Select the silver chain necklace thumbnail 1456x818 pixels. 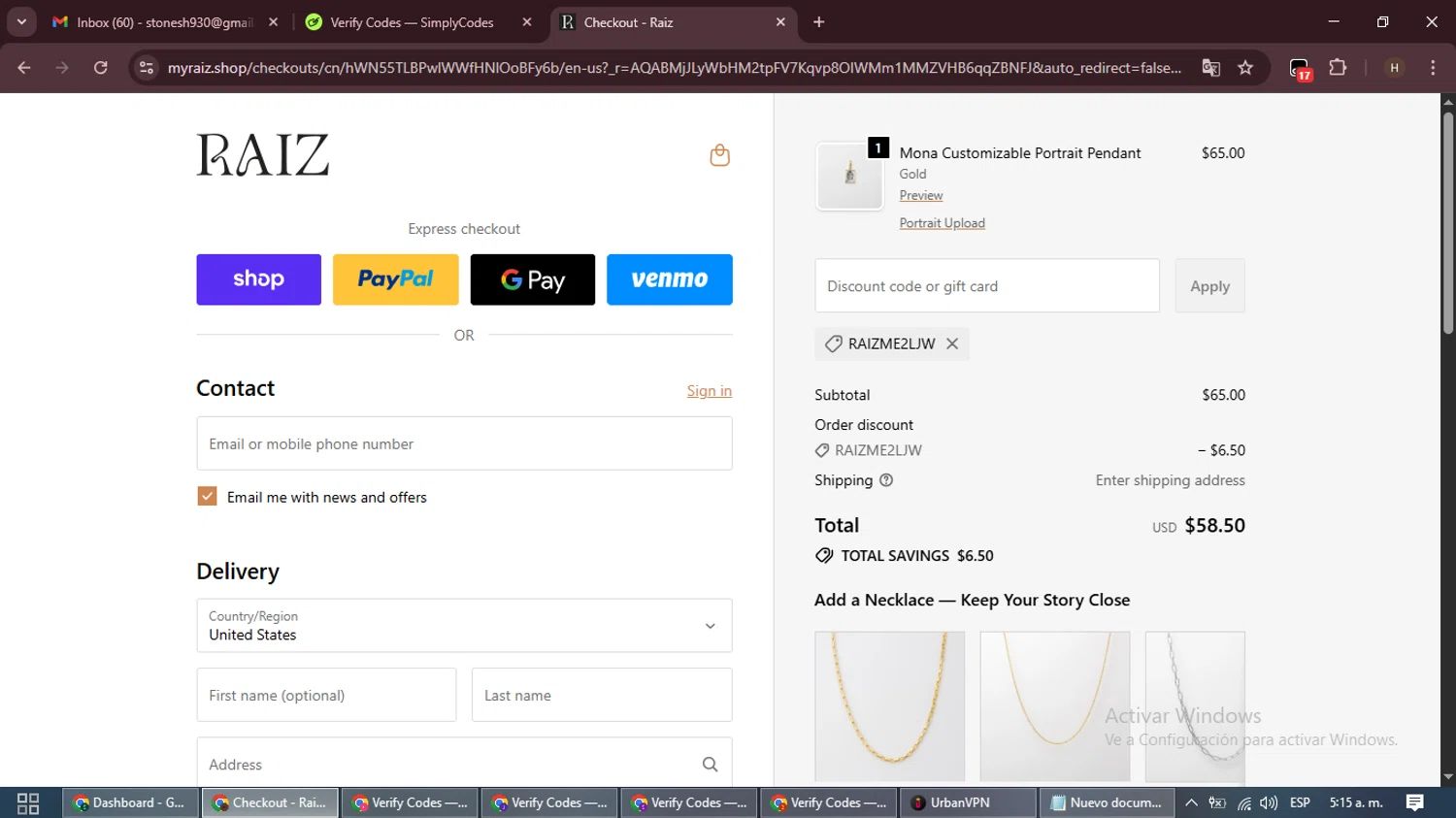(x=1195, y=706)
